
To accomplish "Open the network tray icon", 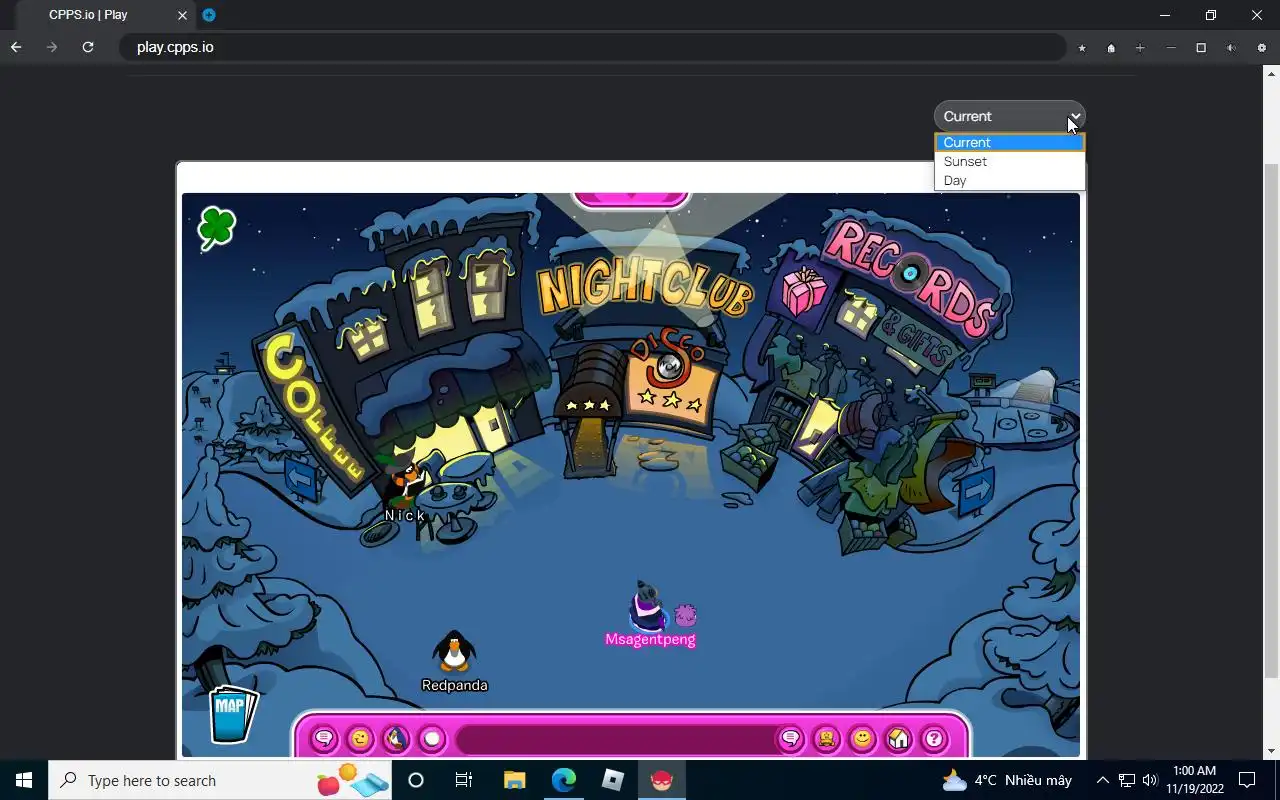I will click(x=1126, y=780).
